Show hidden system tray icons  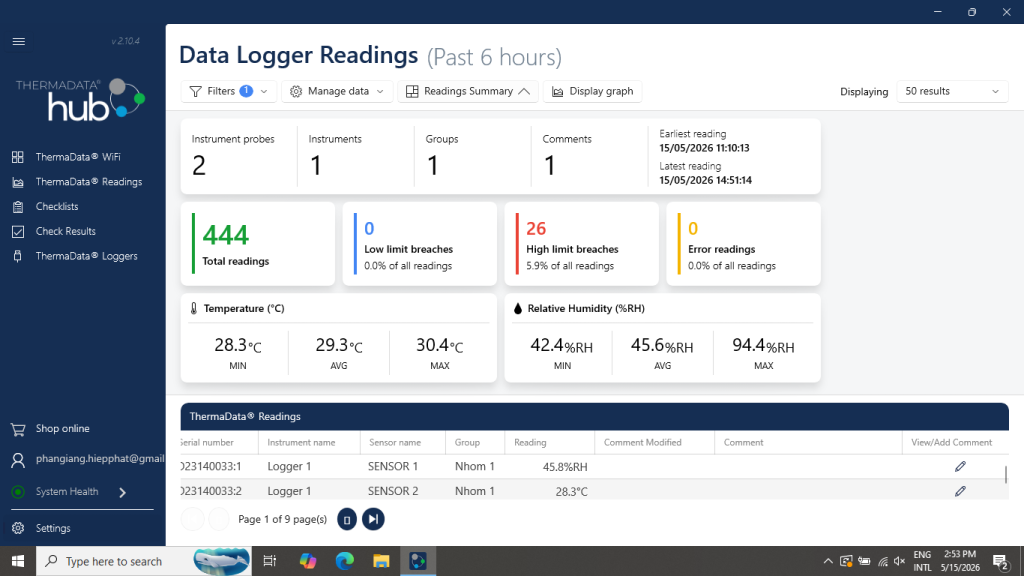(827, 561)
